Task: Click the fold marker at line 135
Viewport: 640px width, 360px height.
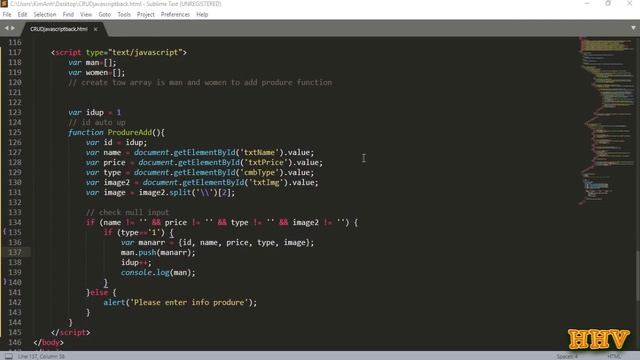Action: tap(4, 232)
